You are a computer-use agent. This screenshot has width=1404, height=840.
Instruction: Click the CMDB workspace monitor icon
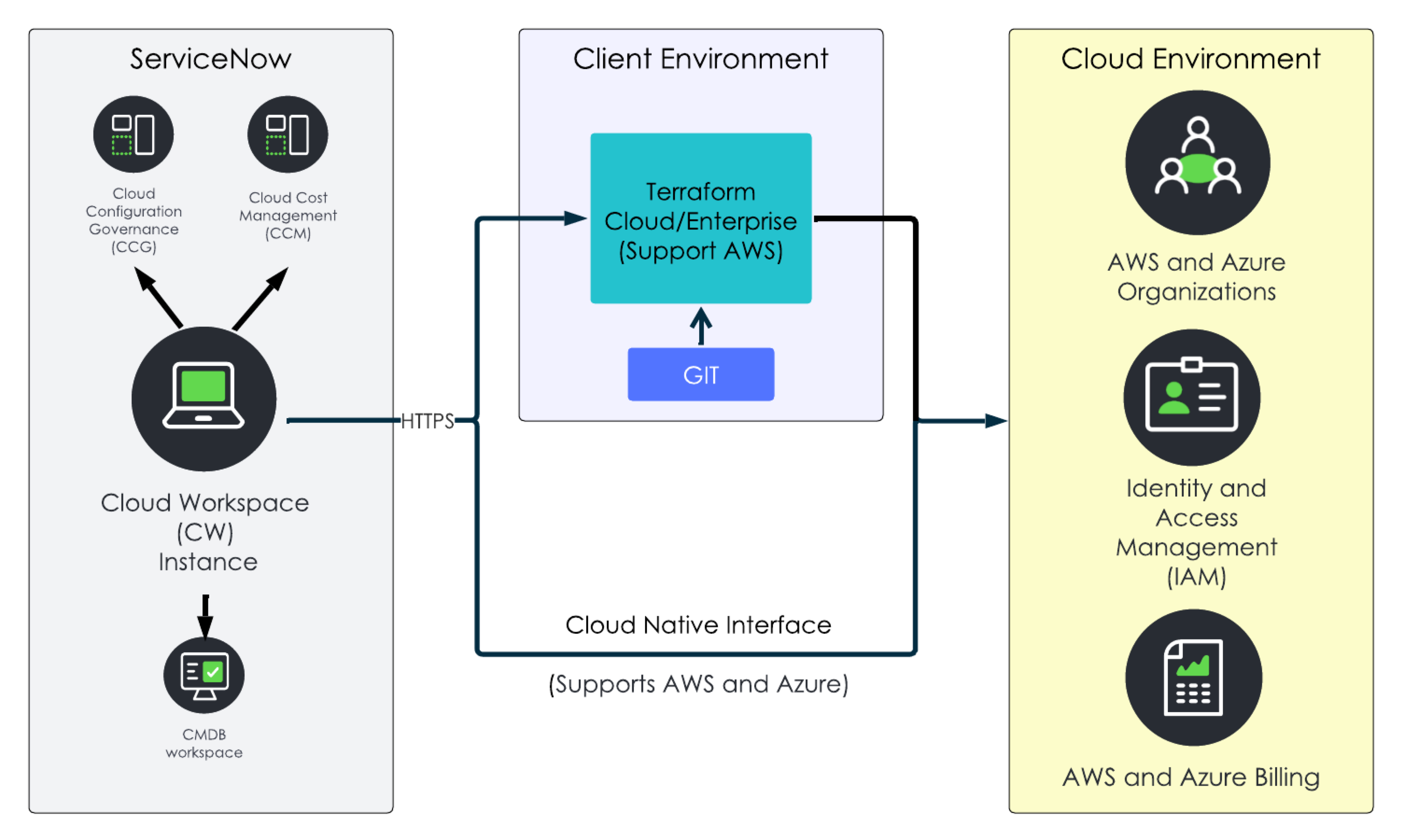204,675
